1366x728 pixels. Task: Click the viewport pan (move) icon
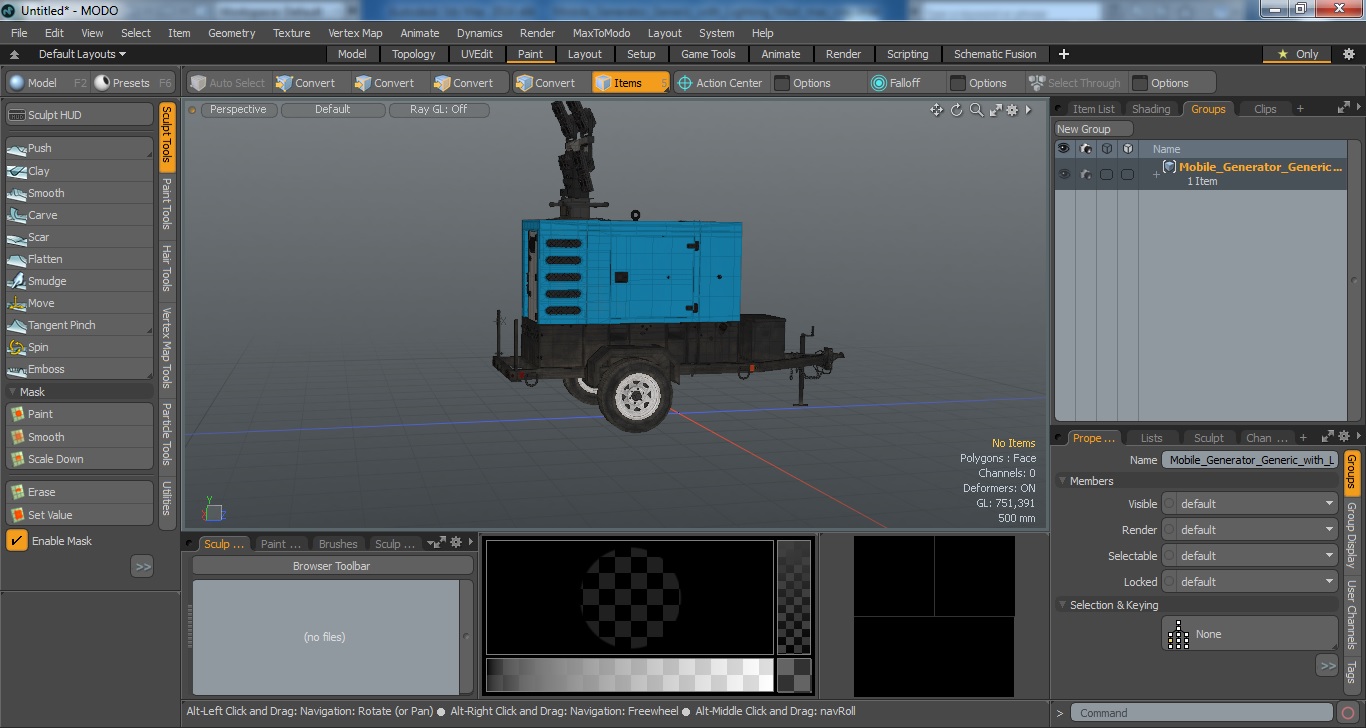pos(937,110)
